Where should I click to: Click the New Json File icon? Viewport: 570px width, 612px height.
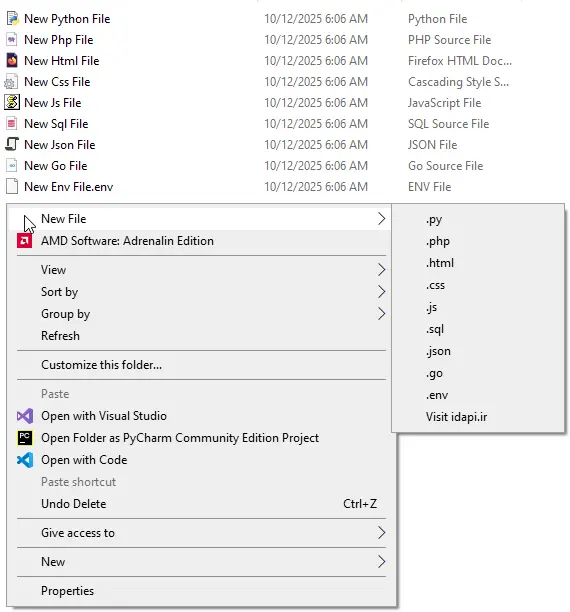click(12, 144)
